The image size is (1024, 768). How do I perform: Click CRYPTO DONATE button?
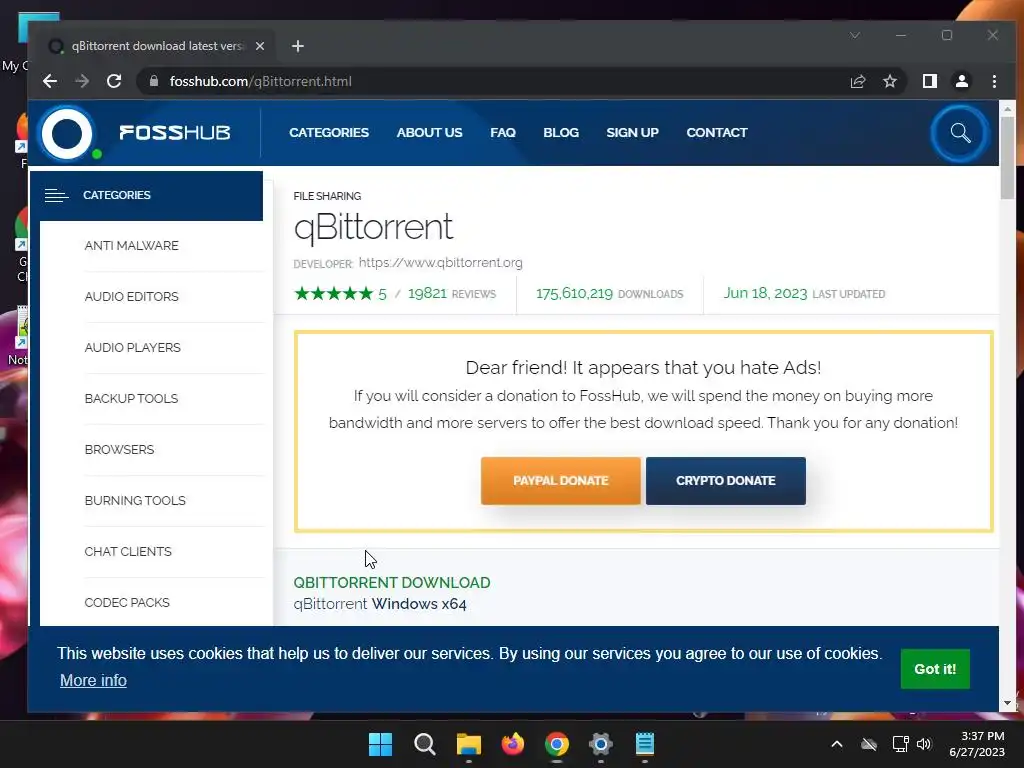tap(726, 481)
